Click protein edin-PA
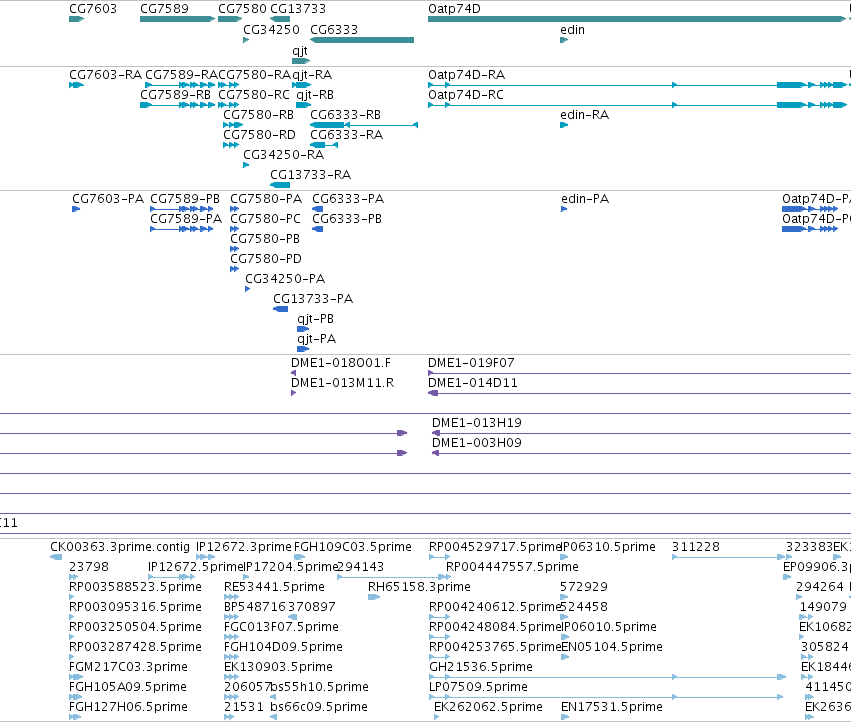Viewport: 851px width, 722px height. 585,199
